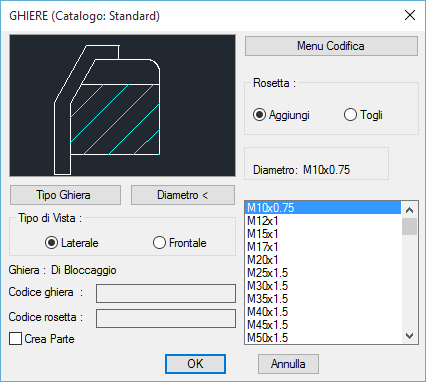Confirm the dialog with OK

coord(195,364)
